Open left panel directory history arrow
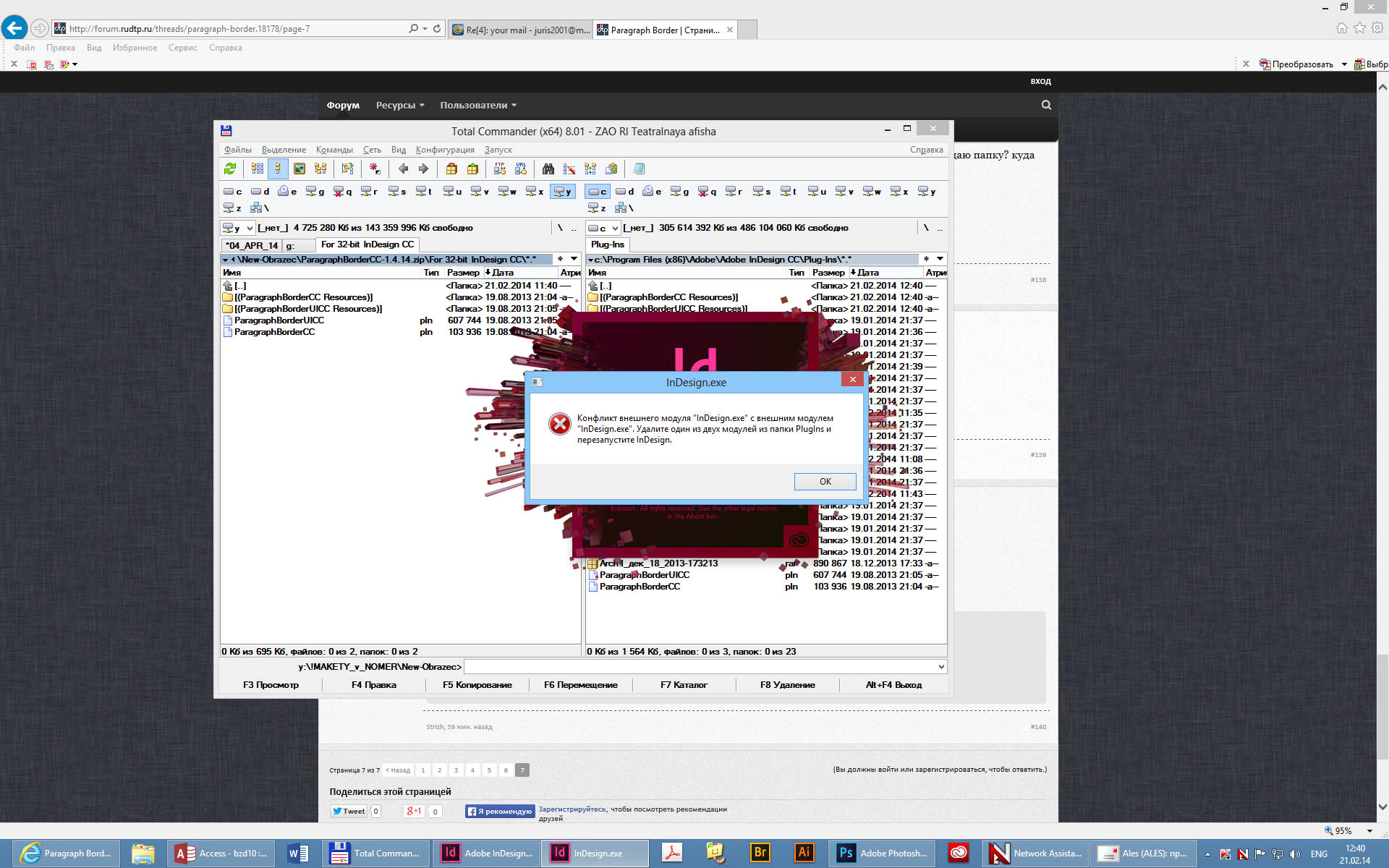This screenshot has width=1389, height=868. (x=574, y=259)
